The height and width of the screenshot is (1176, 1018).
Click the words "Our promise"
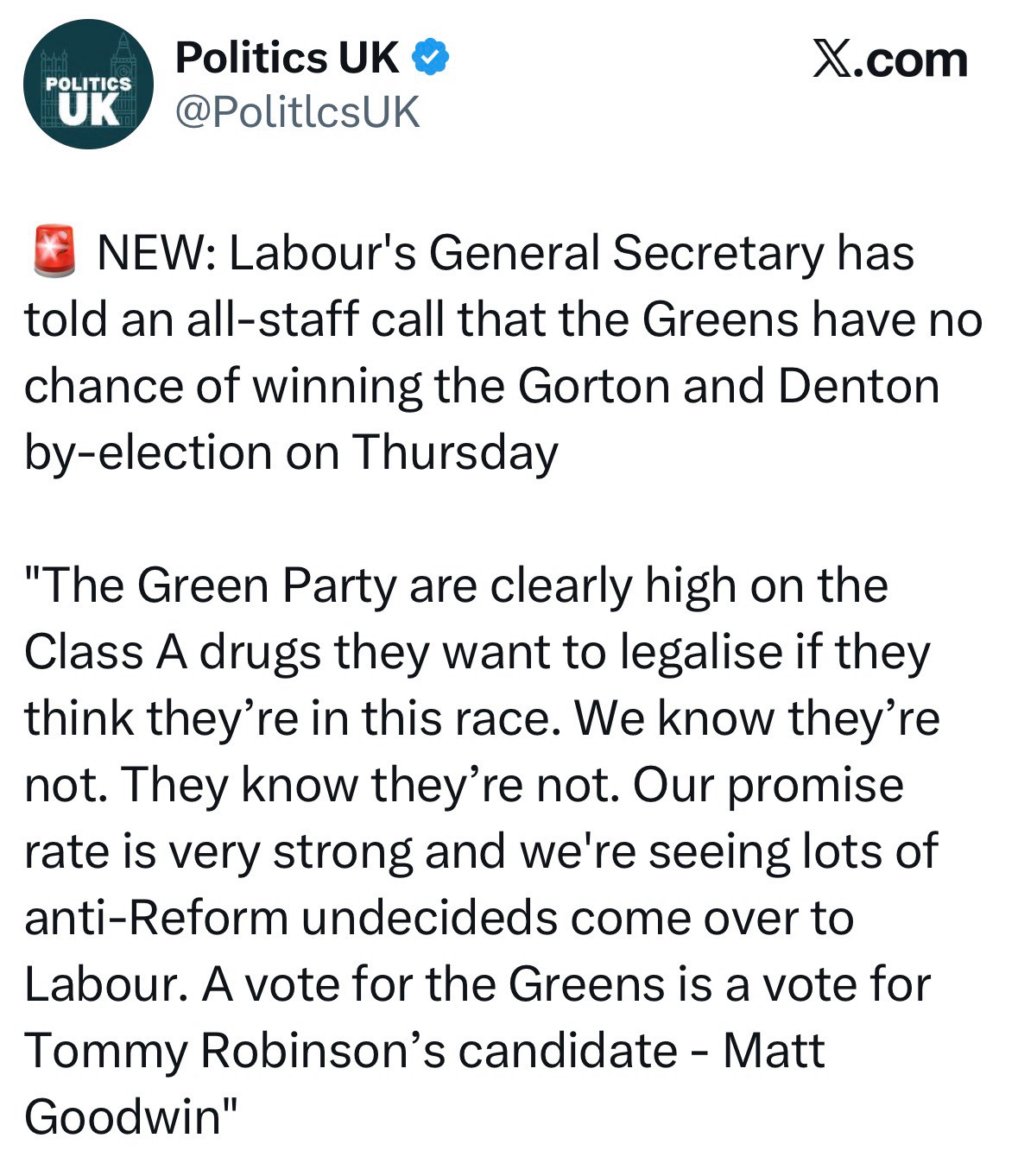point(768,785)
